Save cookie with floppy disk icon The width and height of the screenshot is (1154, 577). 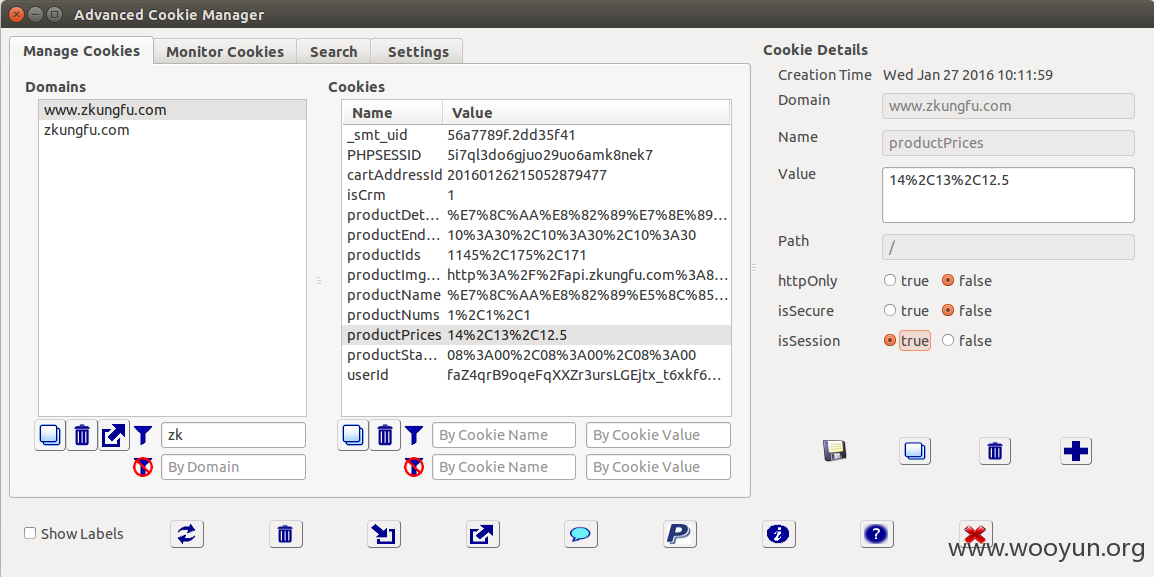point(835,450)
